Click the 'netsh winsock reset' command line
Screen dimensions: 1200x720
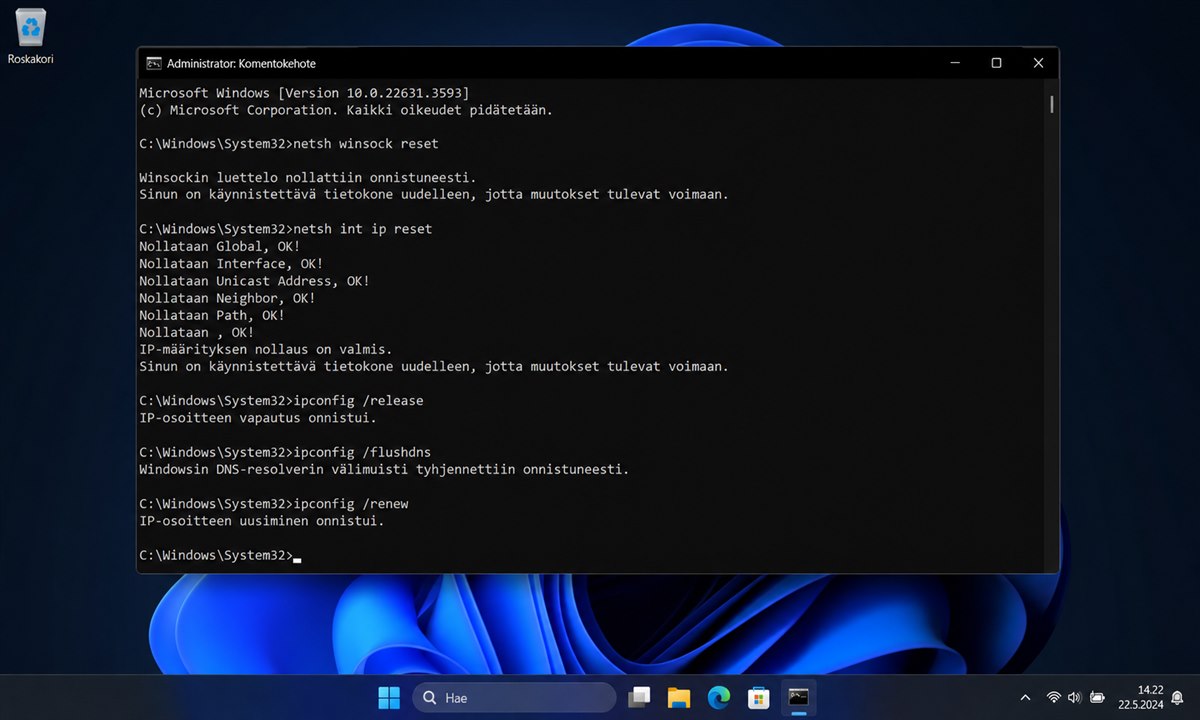[x=289, y=144]
